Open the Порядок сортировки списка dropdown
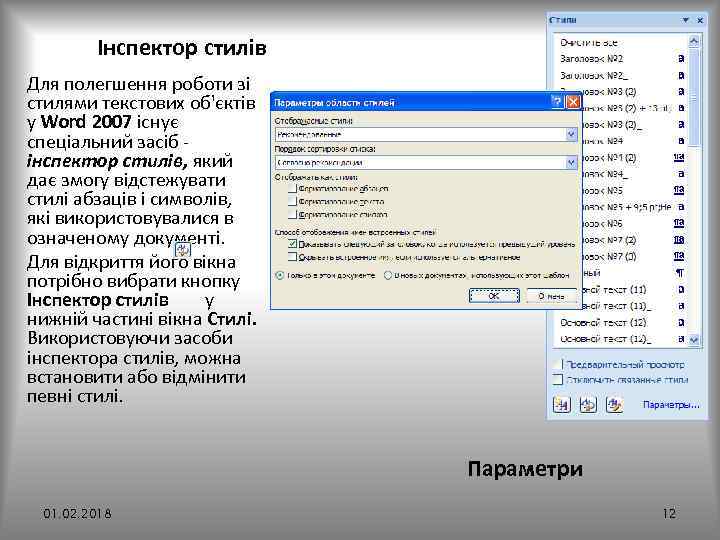This screenshot has width=720, height=540. point(571,163)
